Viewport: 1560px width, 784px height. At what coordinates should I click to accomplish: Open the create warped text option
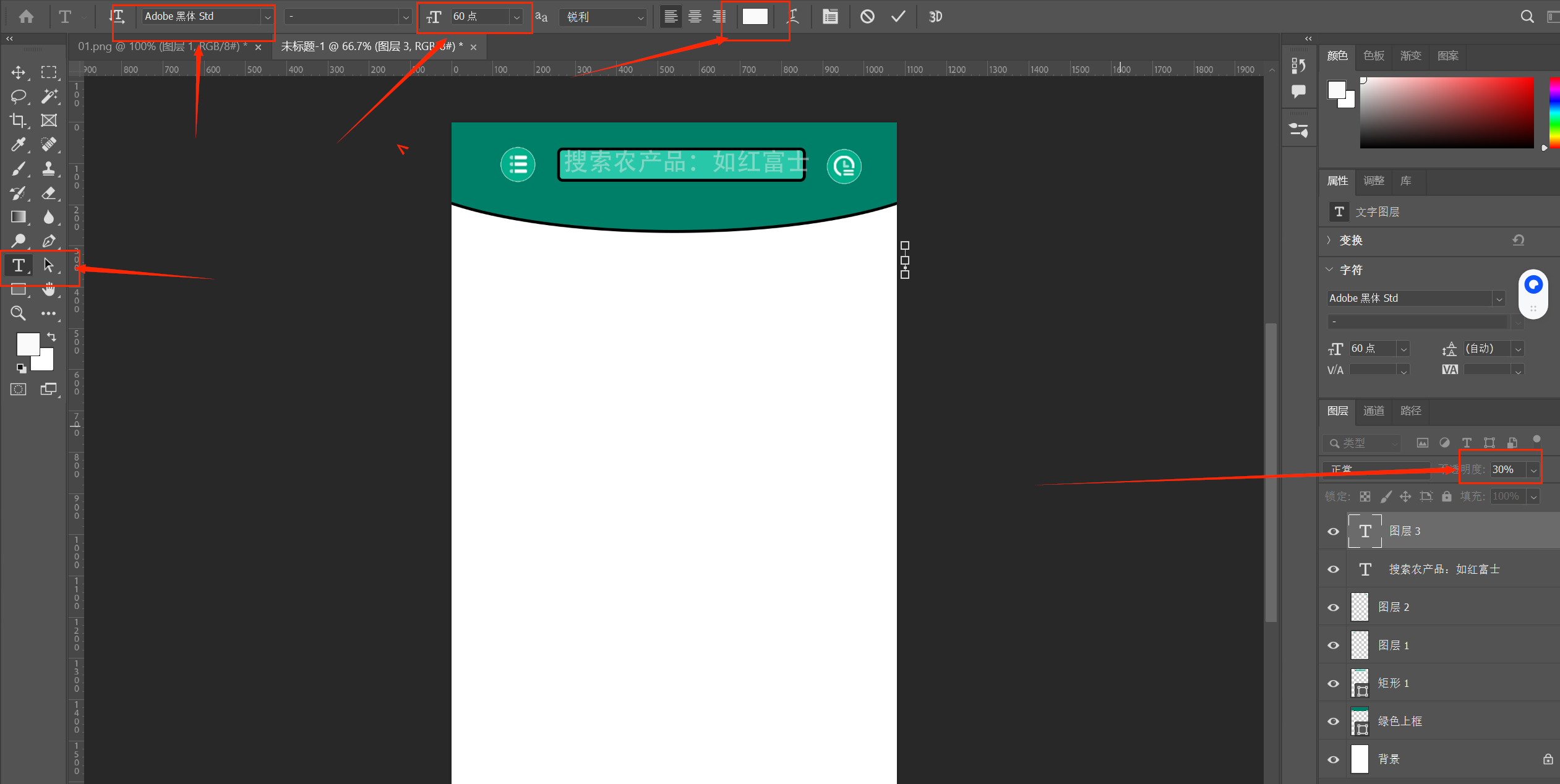pos(793,17)
